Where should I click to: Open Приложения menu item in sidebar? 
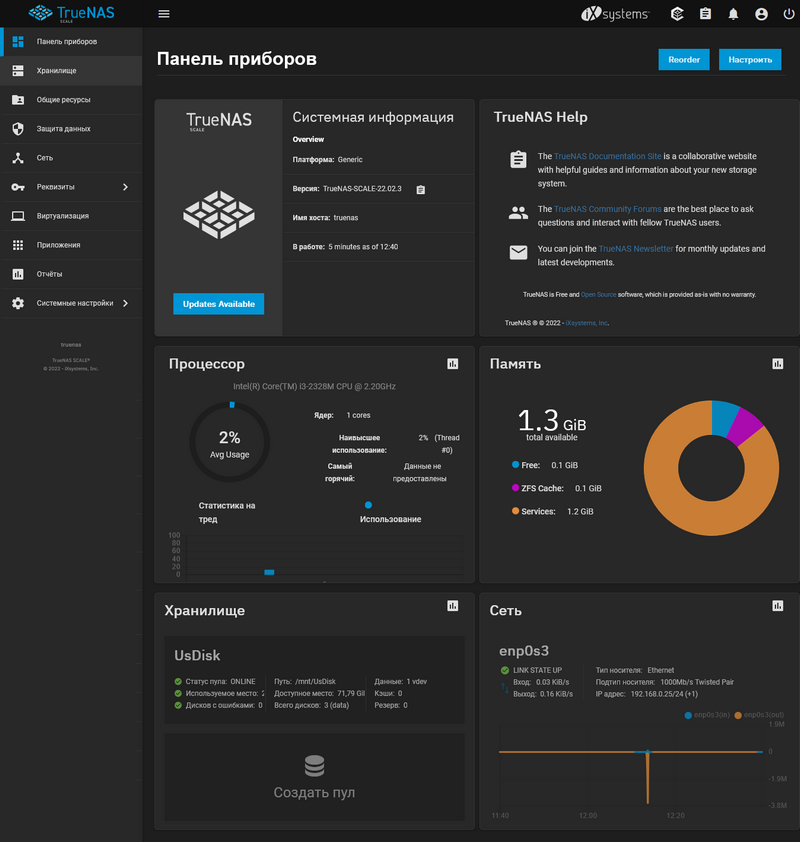pos(71,245)
